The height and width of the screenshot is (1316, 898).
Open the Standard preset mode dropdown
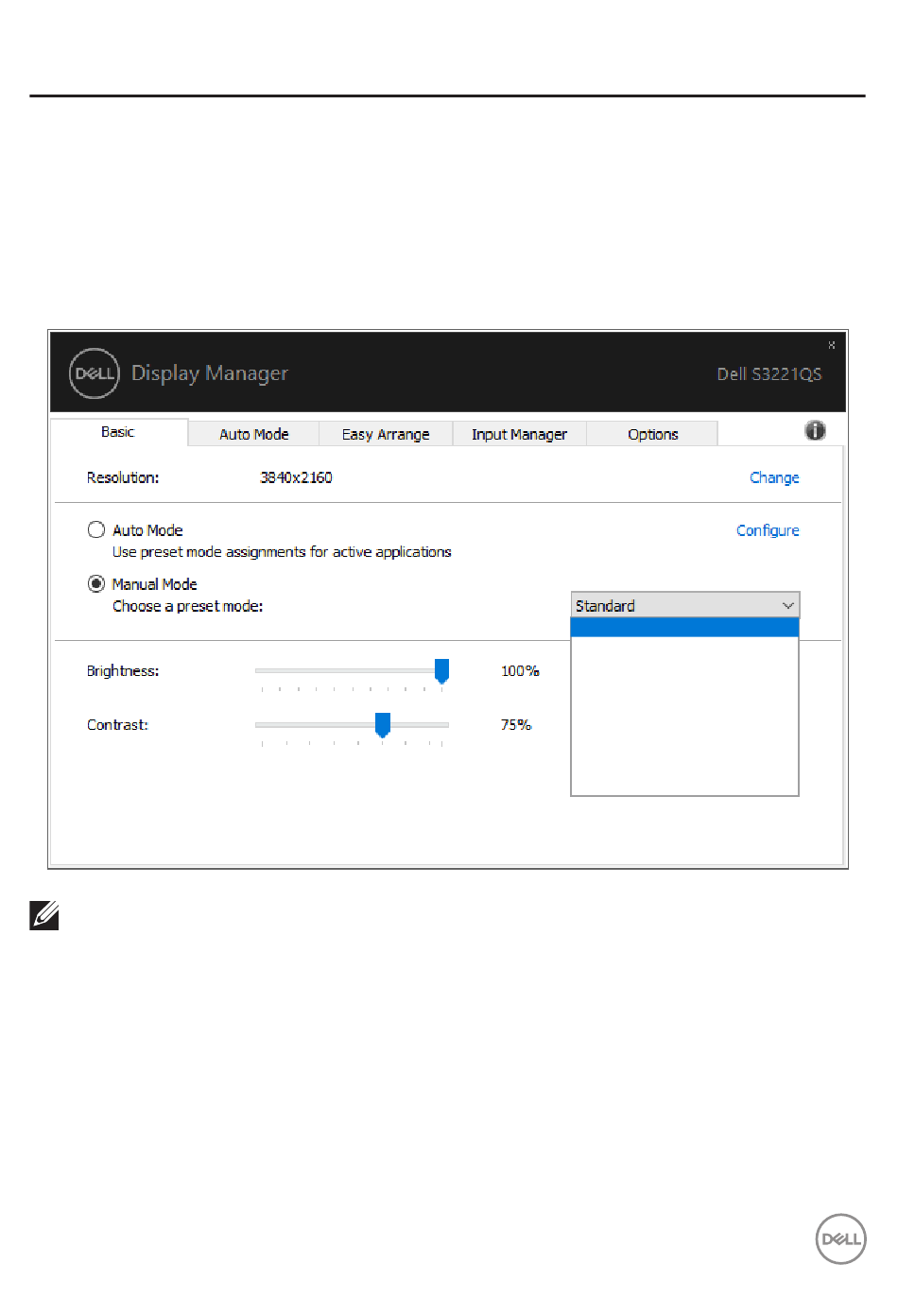pyautogui.click(x=685, y=605)
